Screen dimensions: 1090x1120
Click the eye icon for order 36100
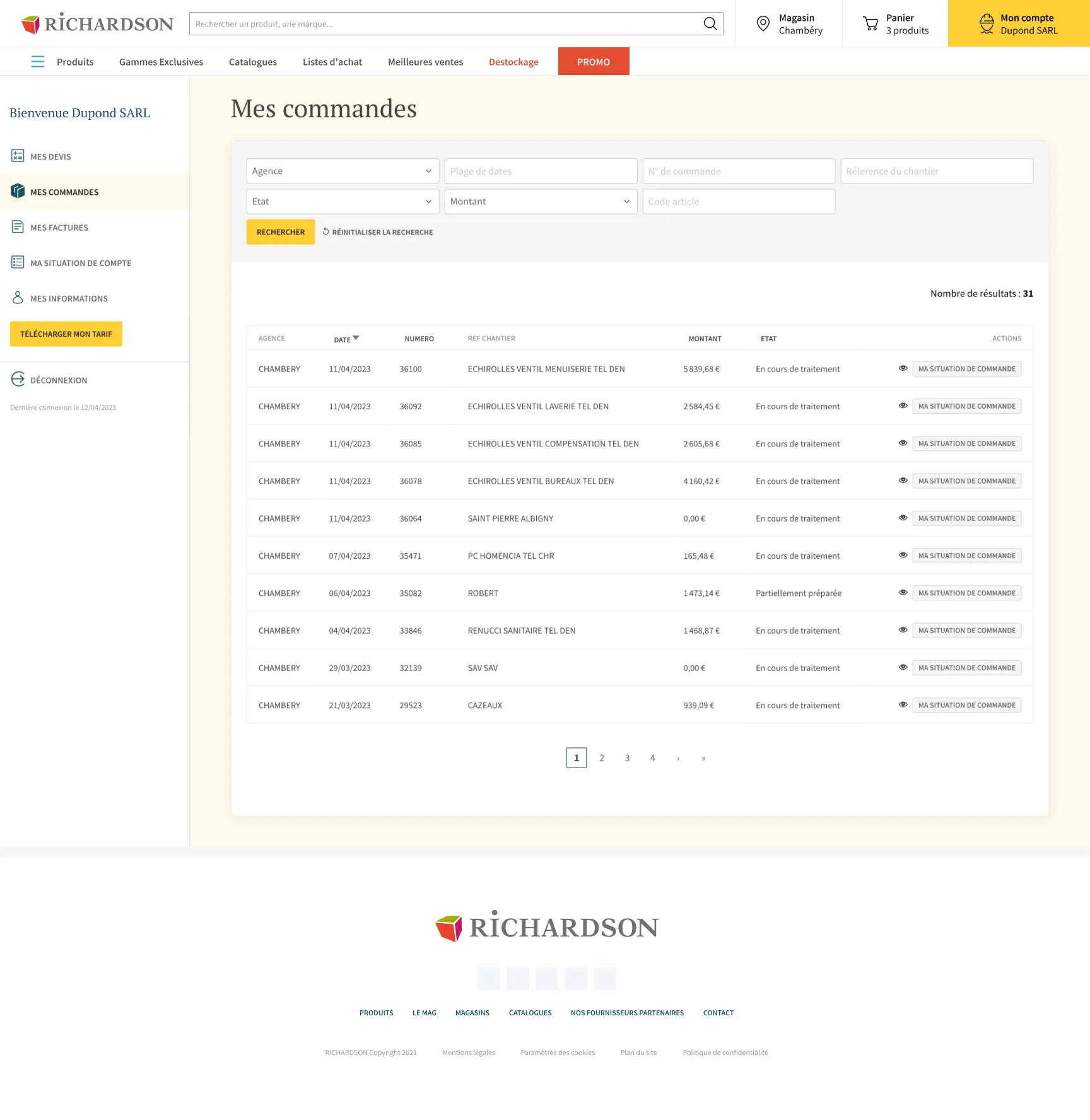tap(903, 368)
